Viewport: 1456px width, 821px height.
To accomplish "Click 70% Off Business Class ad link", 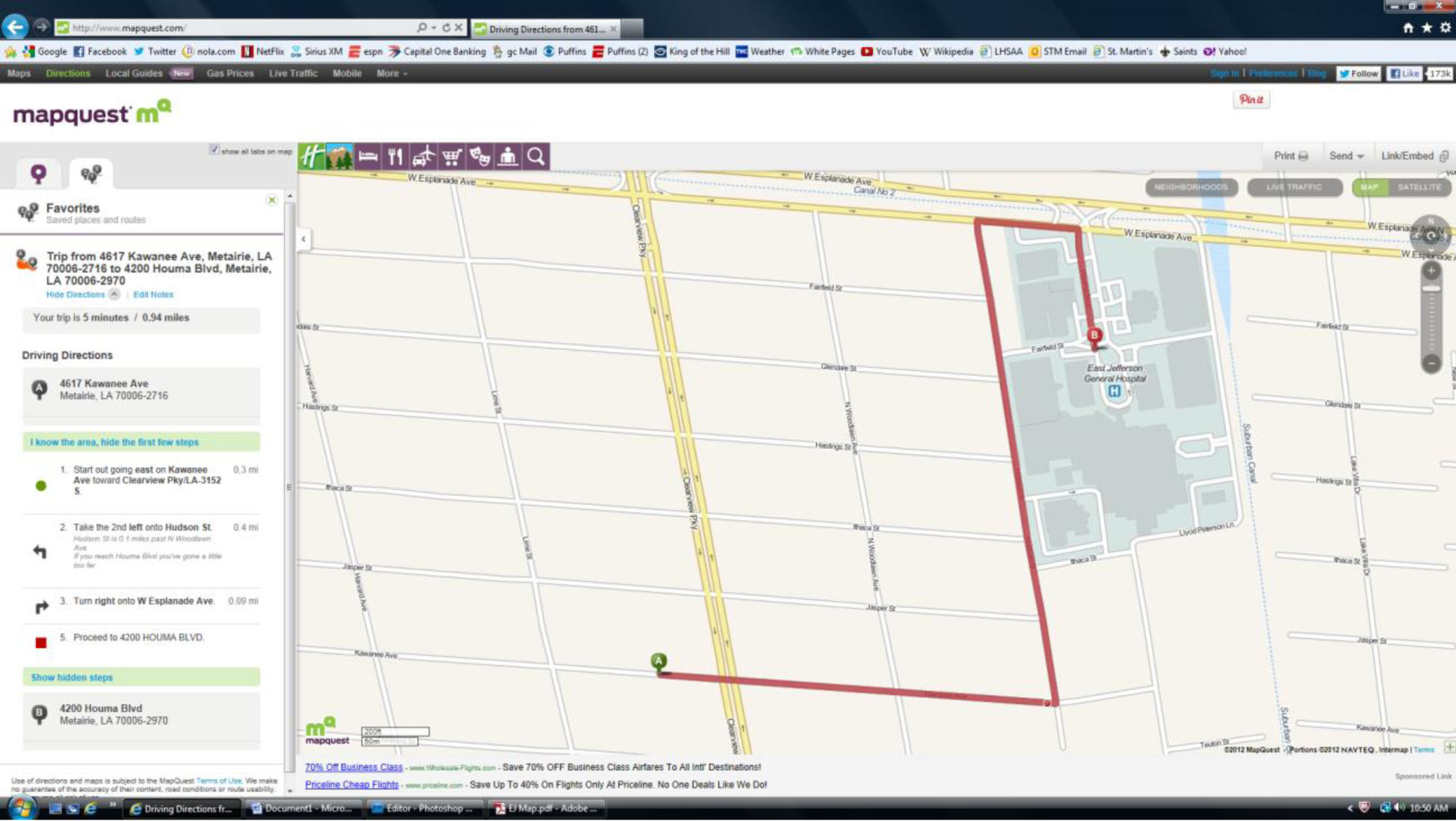I will (x=354, y=767).
